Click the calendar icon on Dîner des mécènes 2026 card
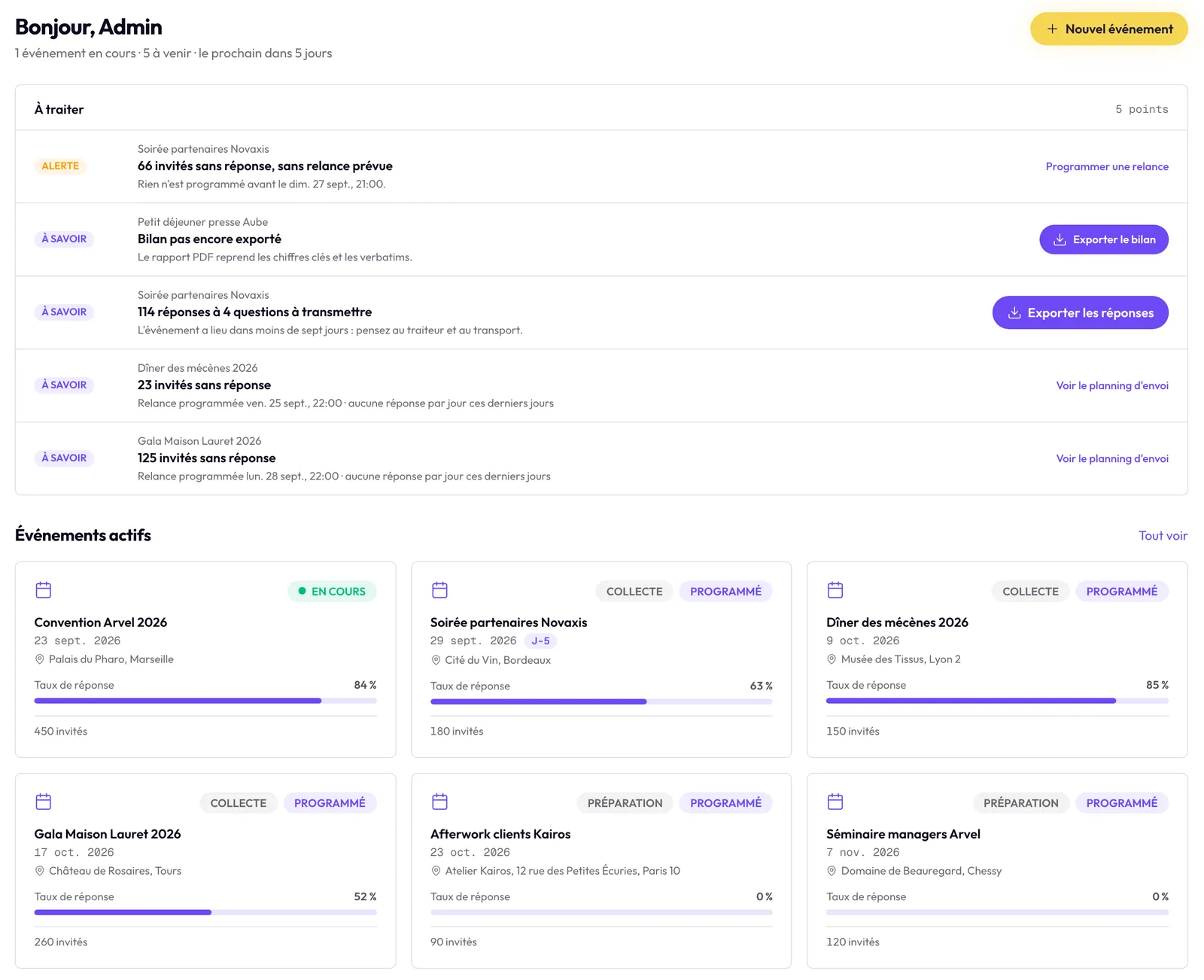 [x=835, y=590]
